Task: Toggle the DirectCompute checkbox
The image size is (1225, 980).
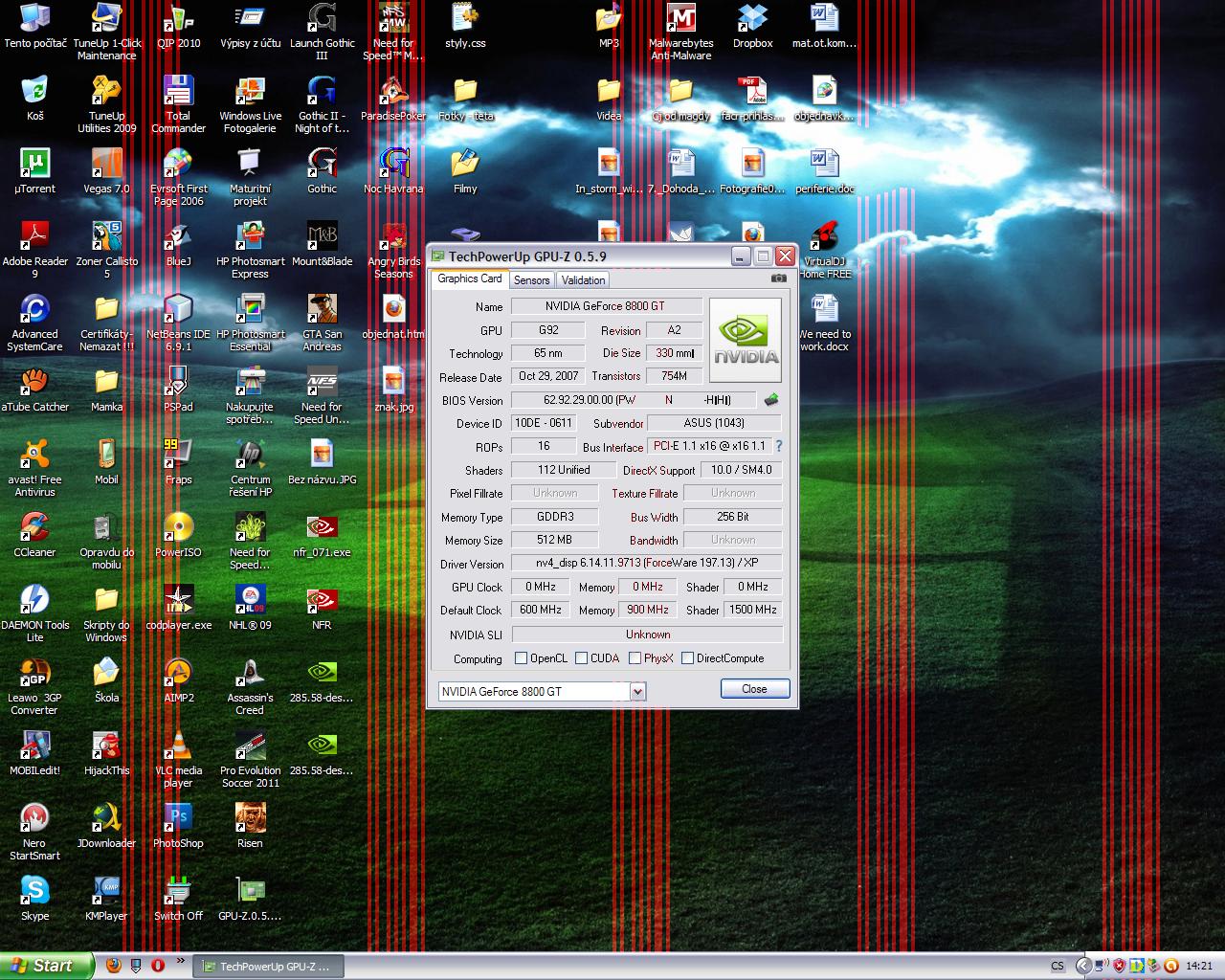Action: click(x=687, y=658)
